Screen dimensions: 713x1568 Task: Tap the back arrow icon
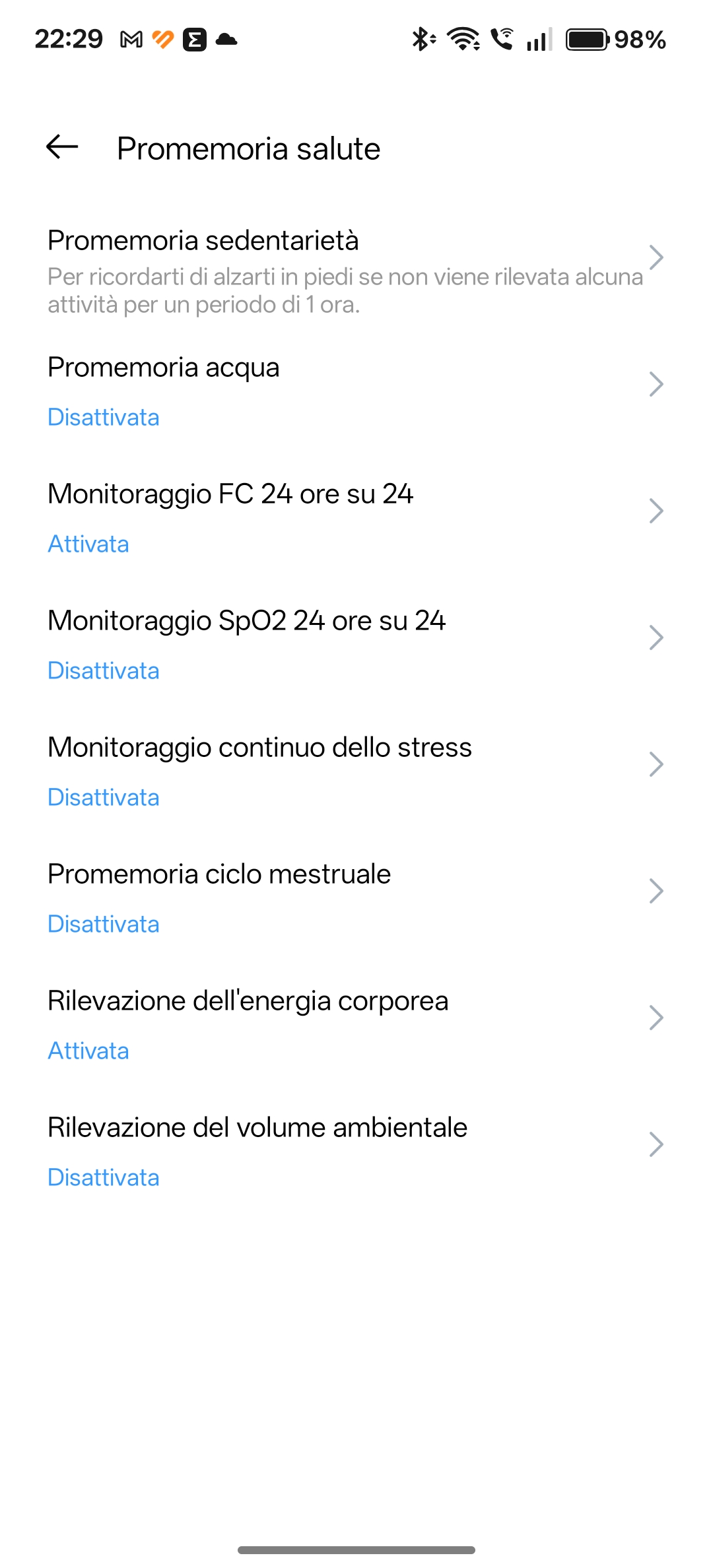click(x=63, y=147)
